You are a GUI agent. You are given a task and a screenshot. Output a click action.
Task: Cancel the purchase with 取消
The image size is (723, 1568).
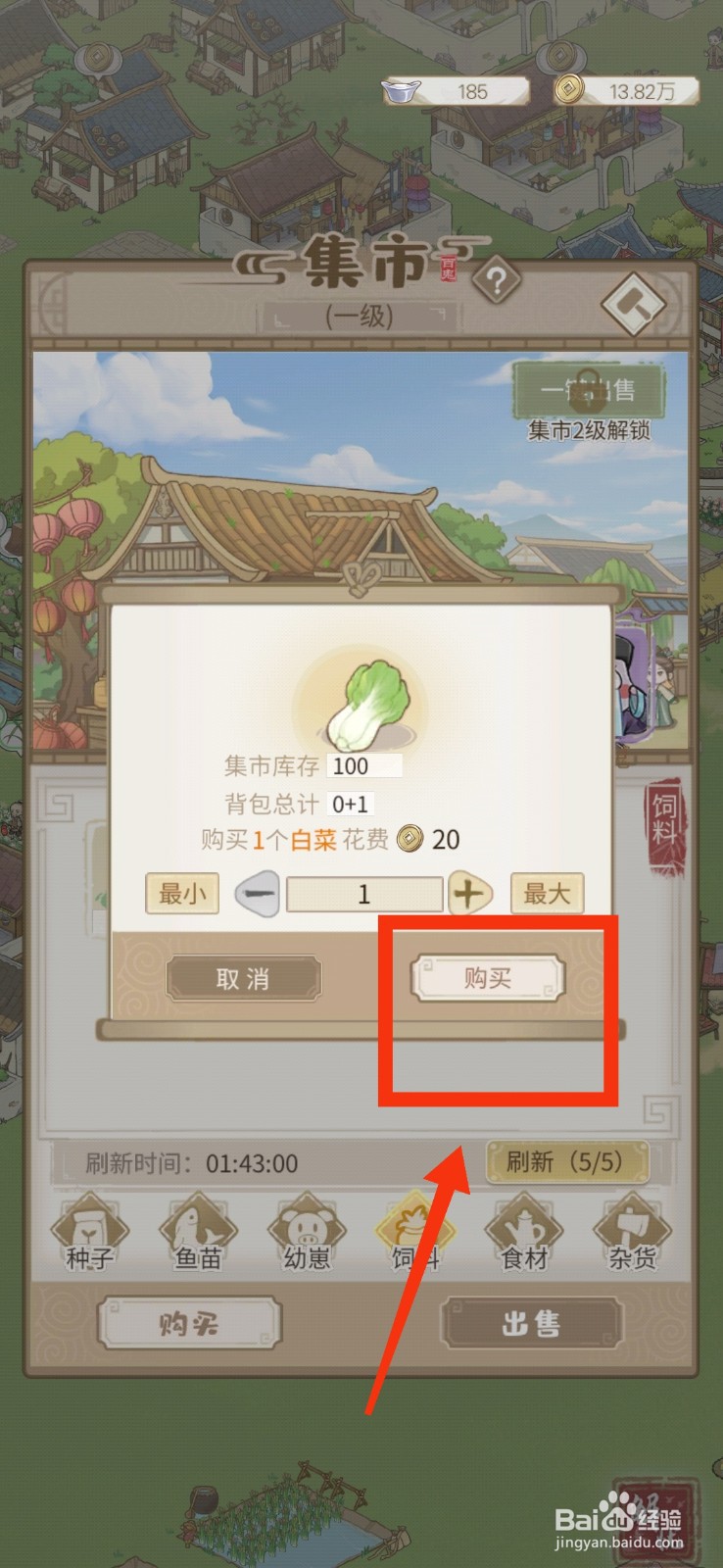[x=243, y=979]
